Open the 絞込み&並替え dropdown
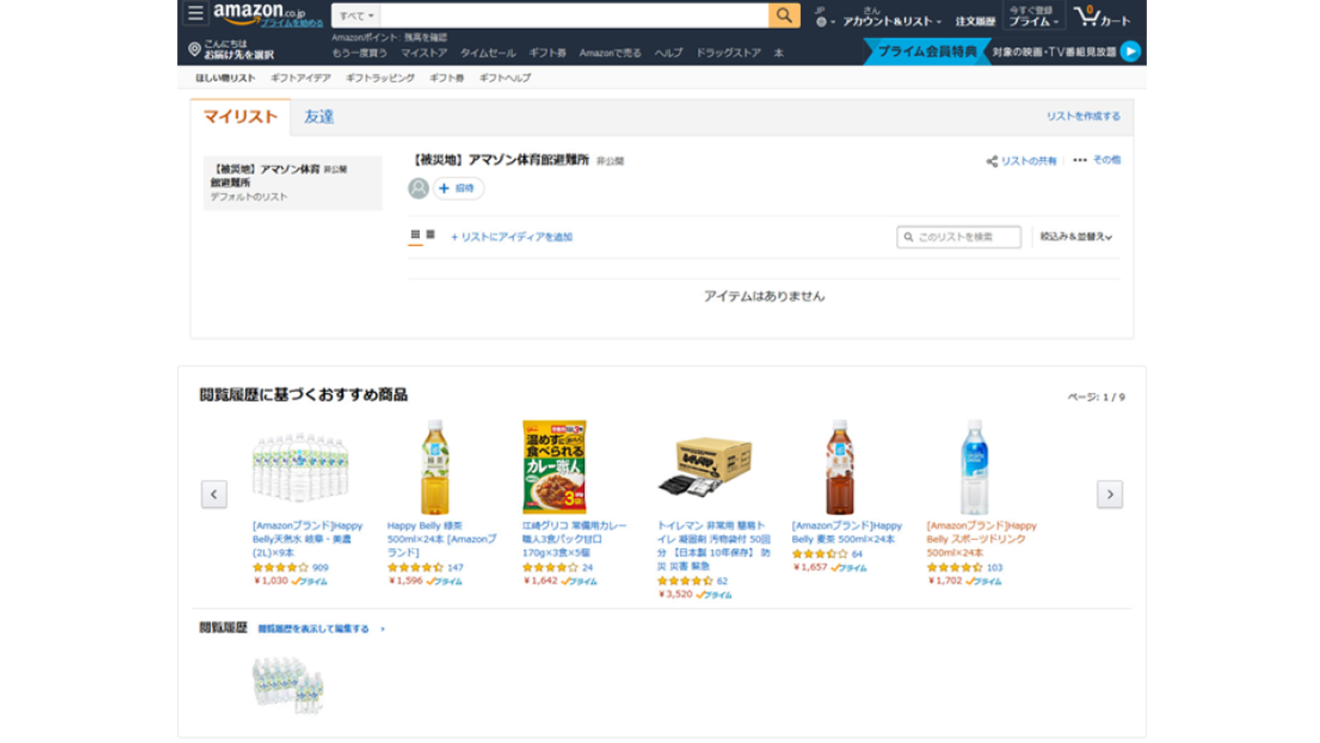The image size is (1320, 743). [1076, 237]
